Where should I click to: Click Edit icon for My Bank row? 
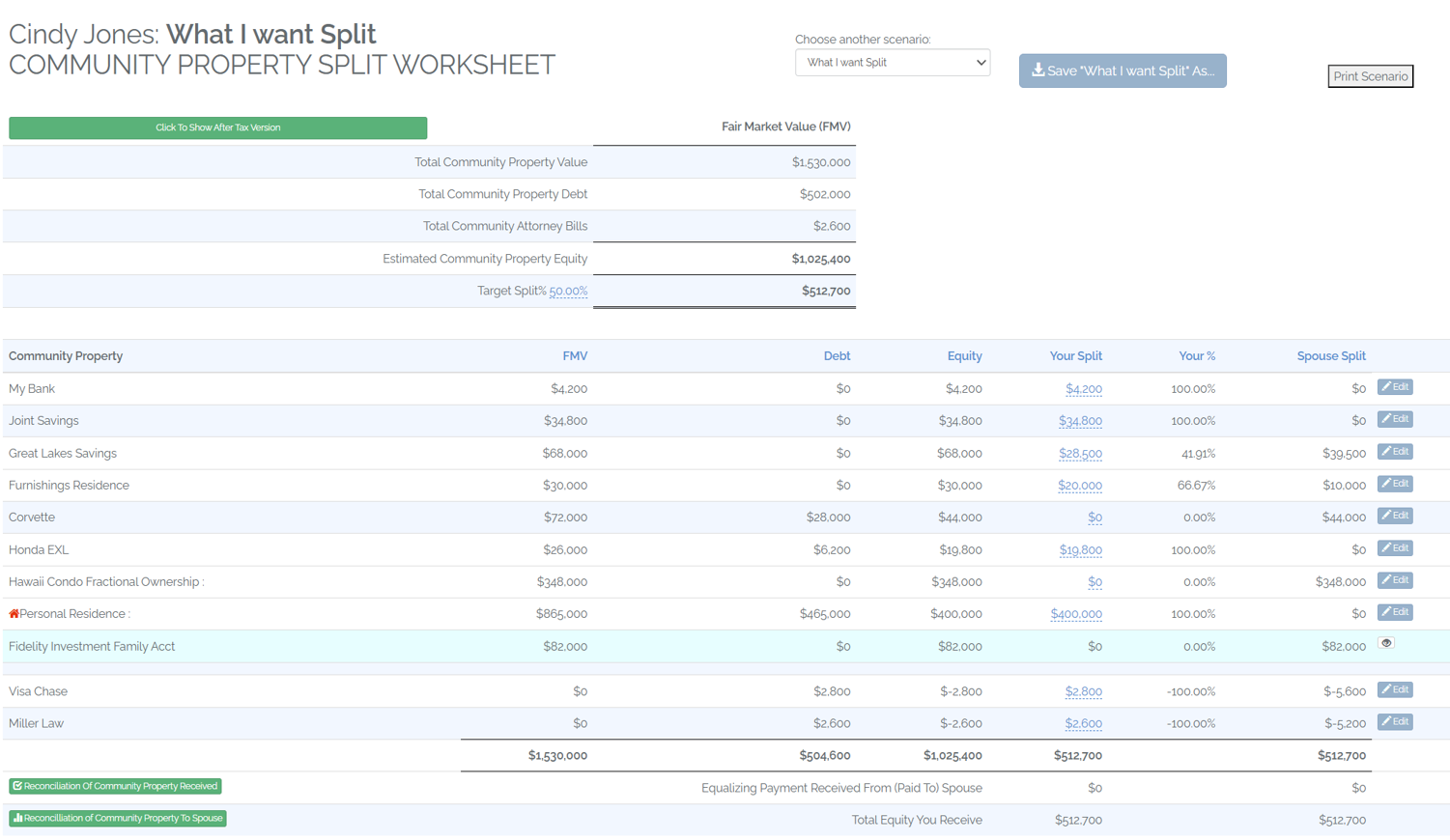[x=1394, y=387]
